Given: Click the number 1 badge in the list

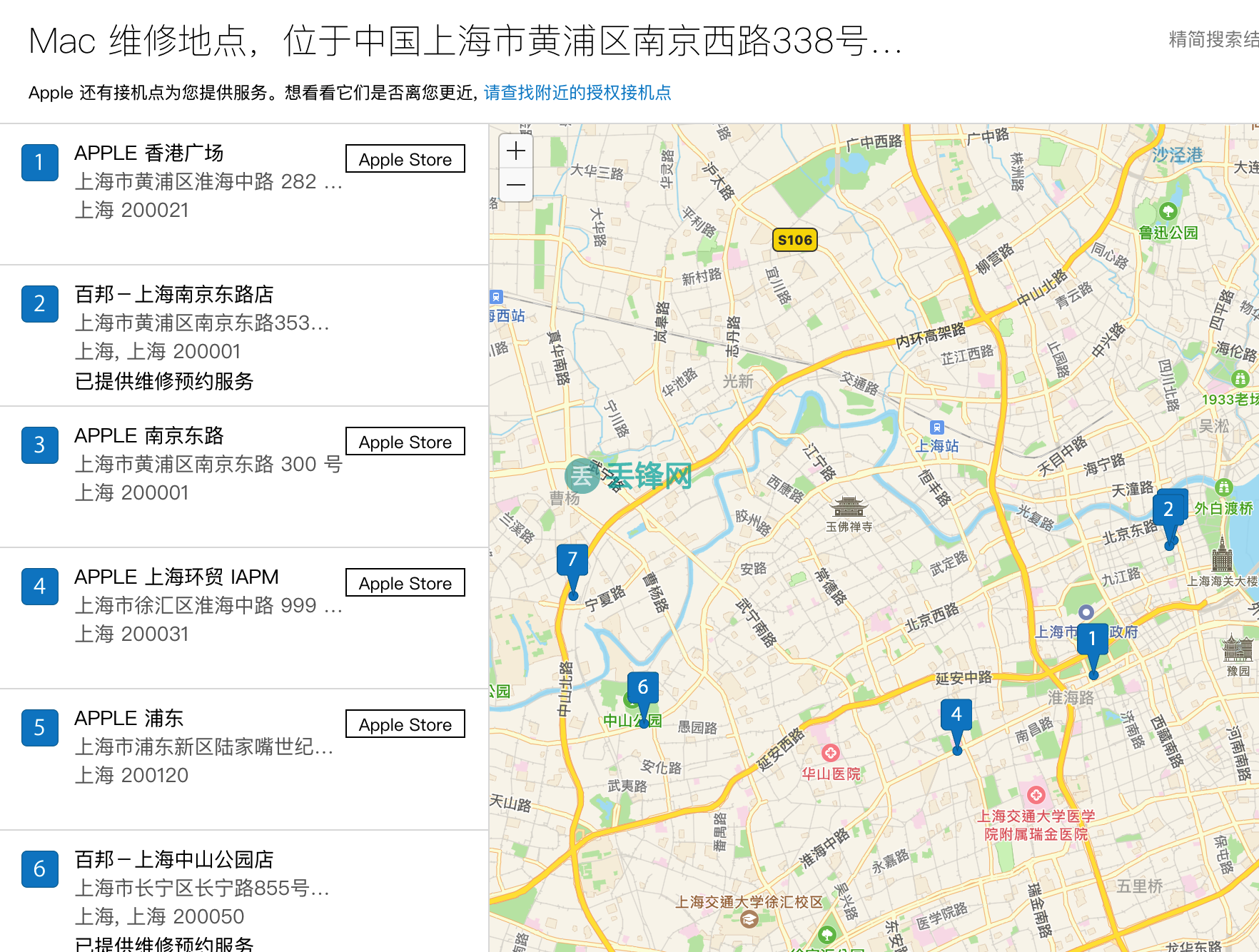Looking at the screenshot, I should coord(40,163).
